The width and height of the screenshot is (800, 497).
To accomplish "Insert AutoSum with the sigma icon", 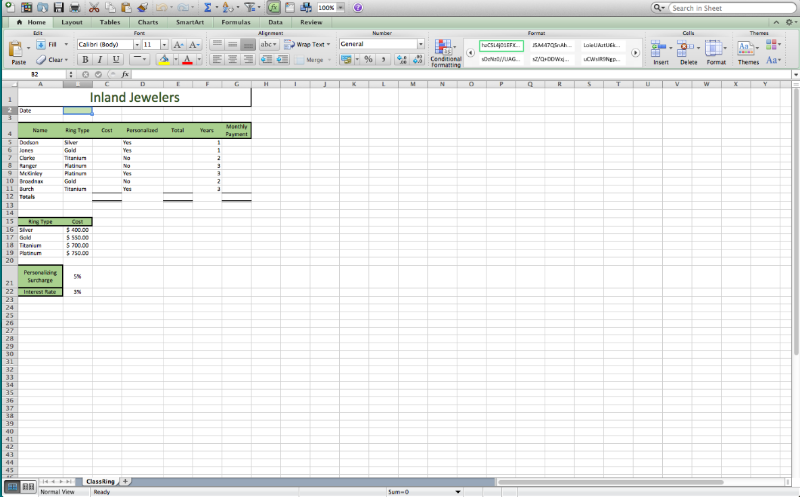I will [x=207, y=7].
